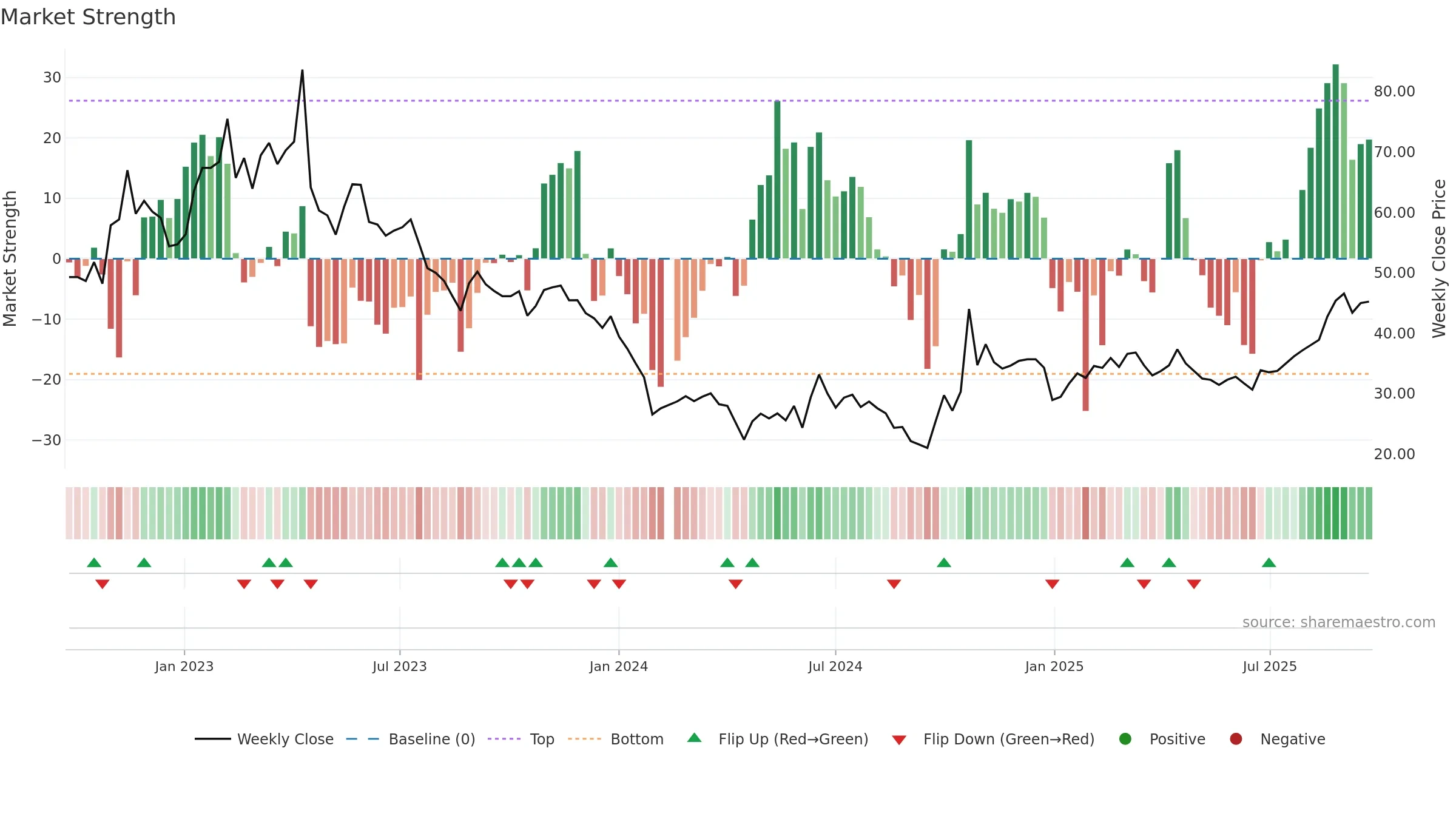The height and width of the screenshot is (819, 1456).
Task: Click the 20.00 price tick on the right axis
Action: 1394,454
